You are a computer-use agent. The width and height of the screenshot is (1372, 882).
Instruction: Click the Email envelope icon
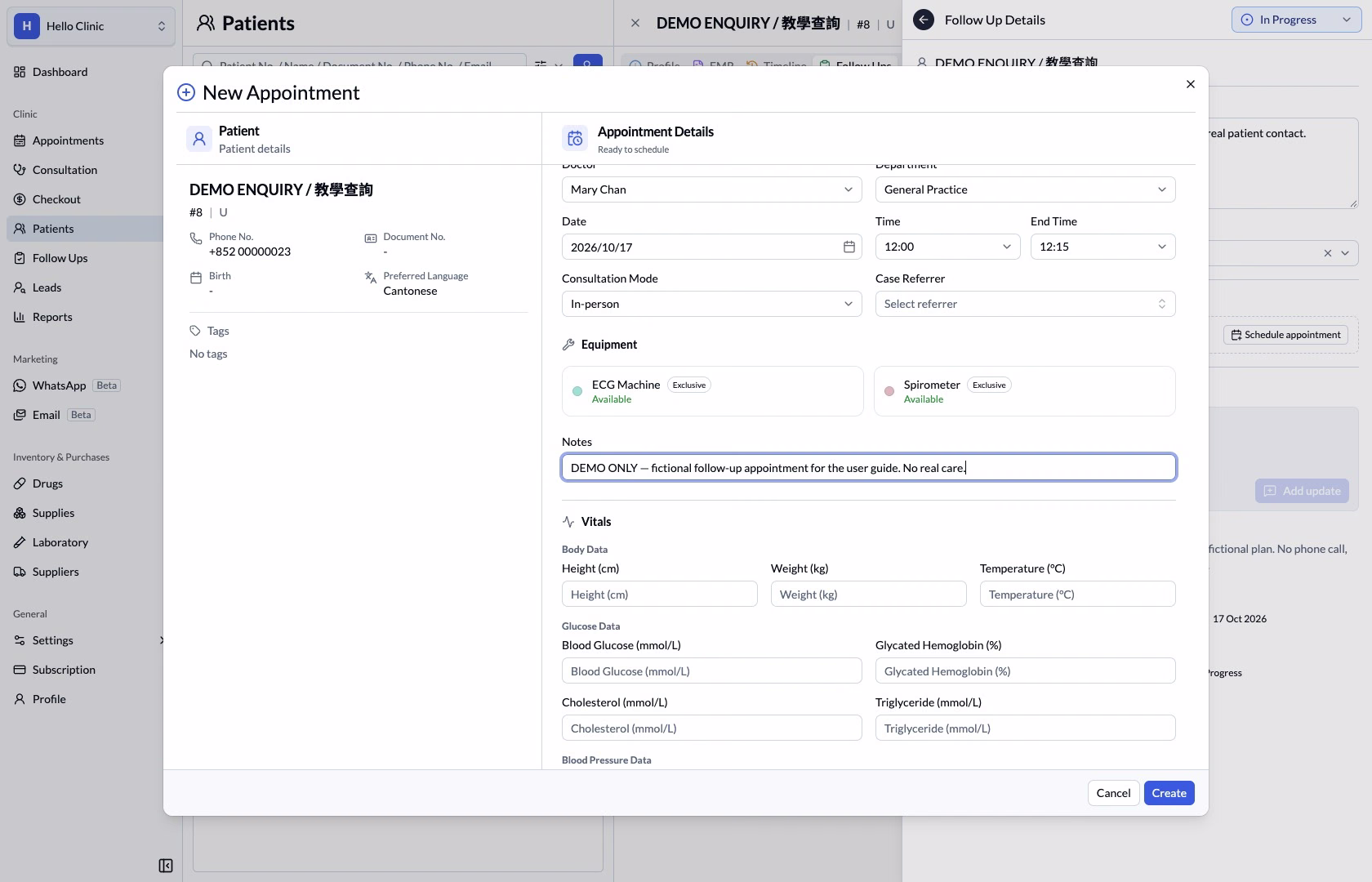pyautogui.click(x=20, y=415)
